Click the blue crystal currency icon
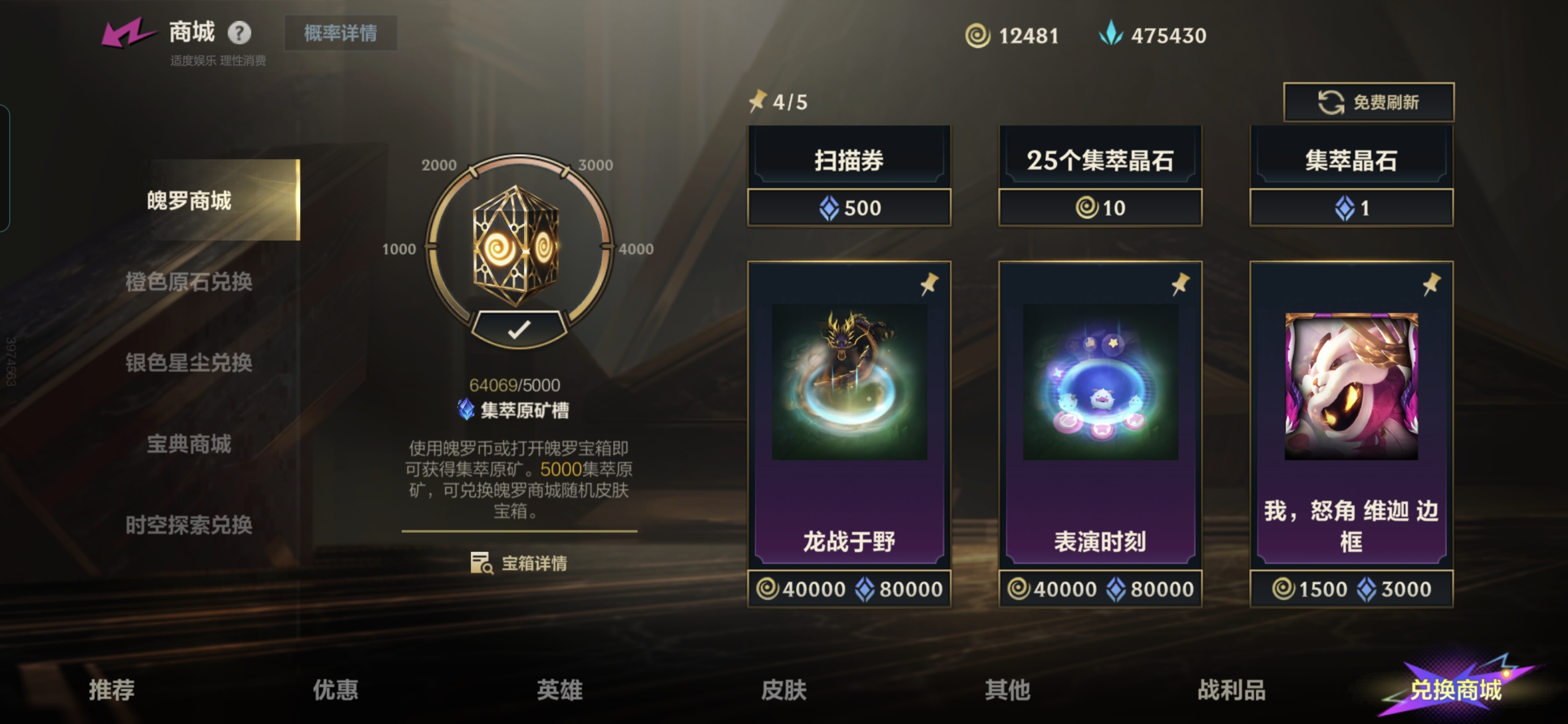The image size is (1568, 724). (1111, 33)
